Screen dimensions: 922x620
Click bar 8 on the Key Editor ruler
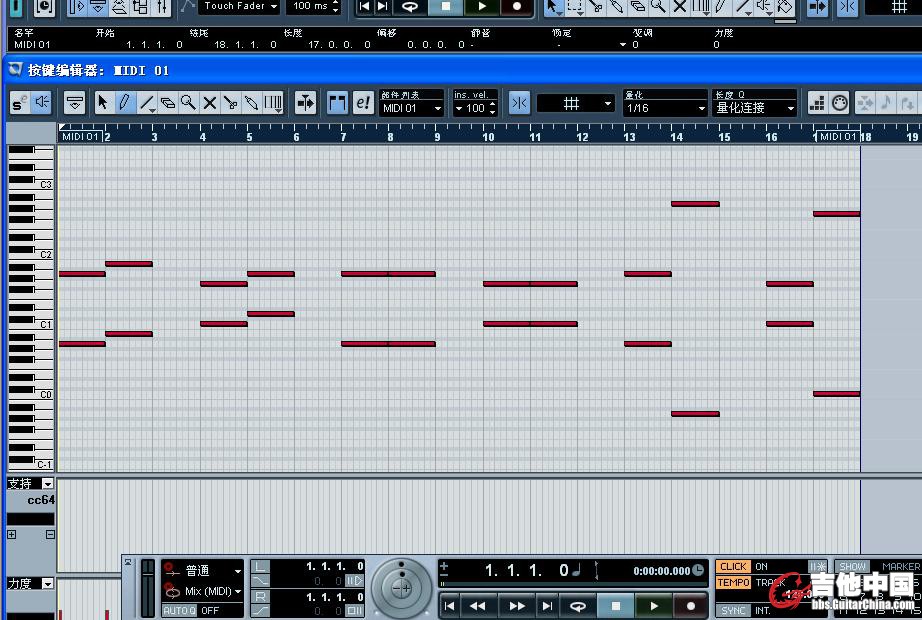[390, 136]
